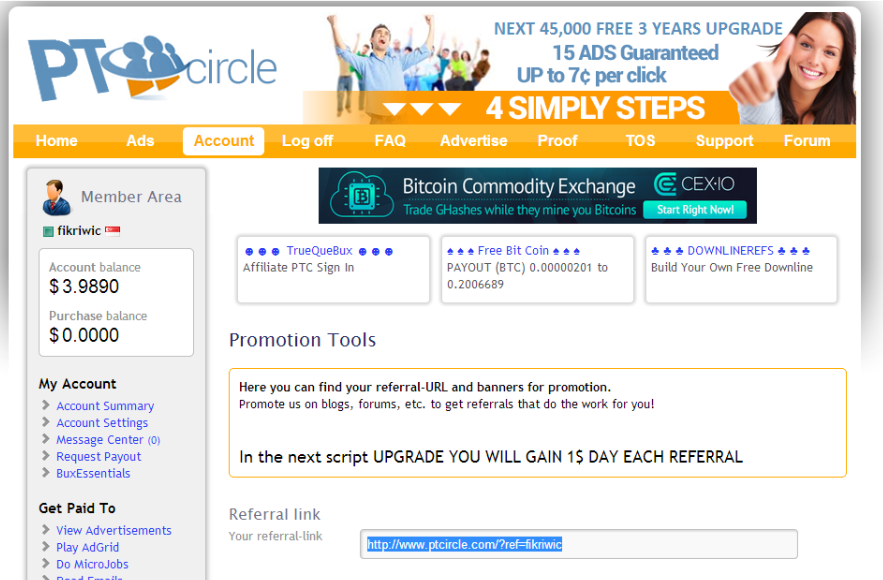The height and width of the screenshot is (580, 883).
Task: Click the Promotion Tools heading
Action: tap(302, 340)
